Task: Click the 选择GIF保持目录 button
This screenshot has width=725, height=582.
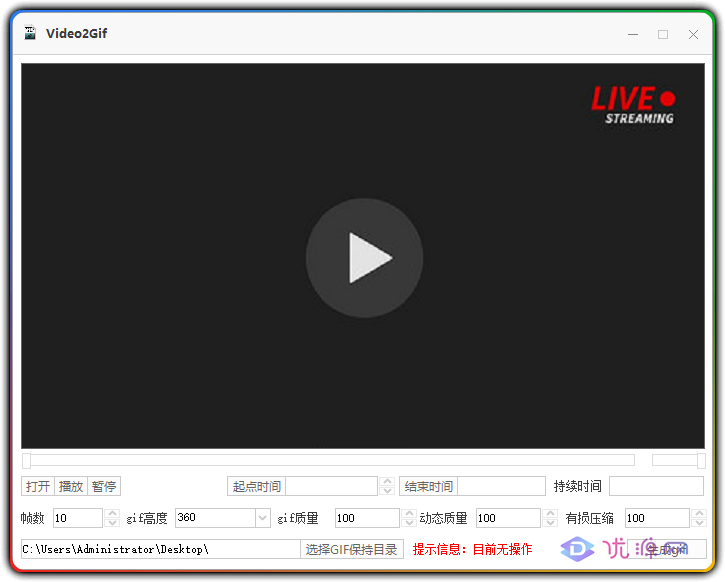Action: click(x=351, y=549)
